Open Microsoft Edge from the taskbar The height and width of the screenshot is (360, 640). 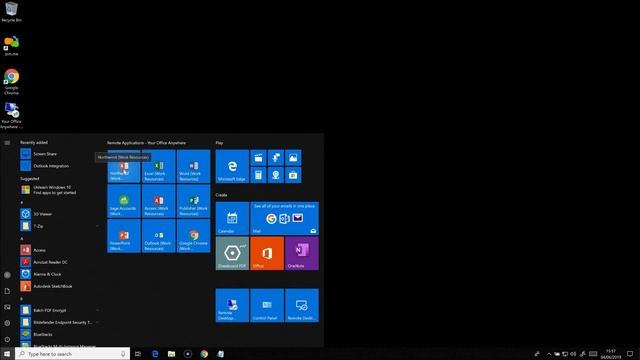155,354
